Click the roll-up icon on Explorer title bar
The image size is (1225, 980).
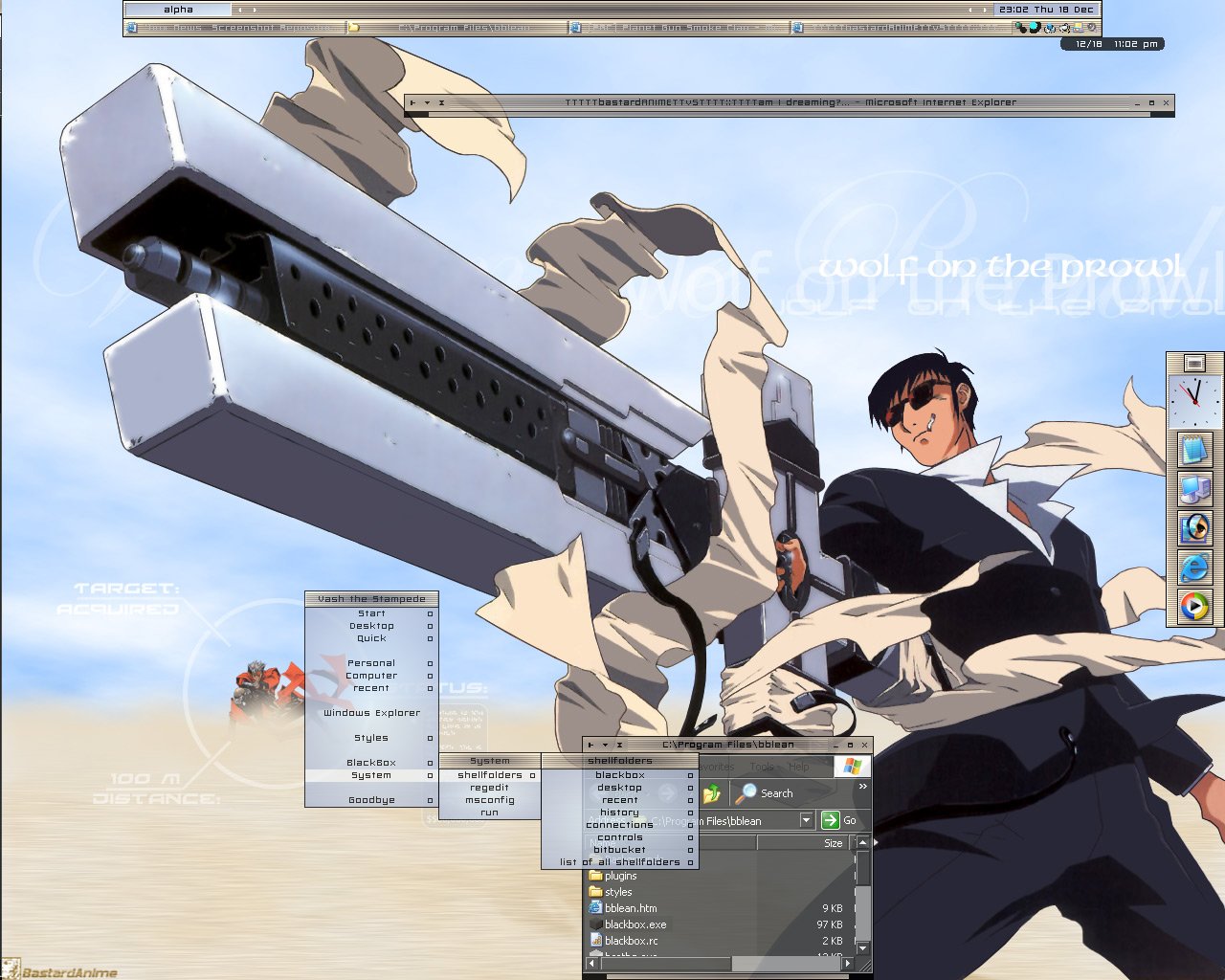point(605,745)
